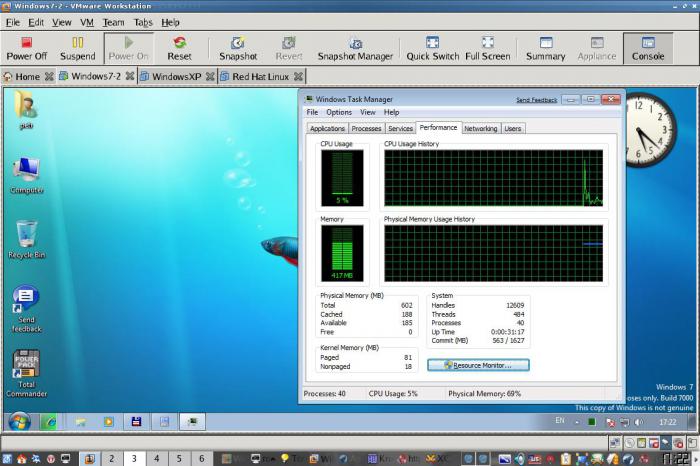This screenshot has height=466, width=700.
Task: Switch to Services tab in Task Manager
Action: click(x=400, y=129)
